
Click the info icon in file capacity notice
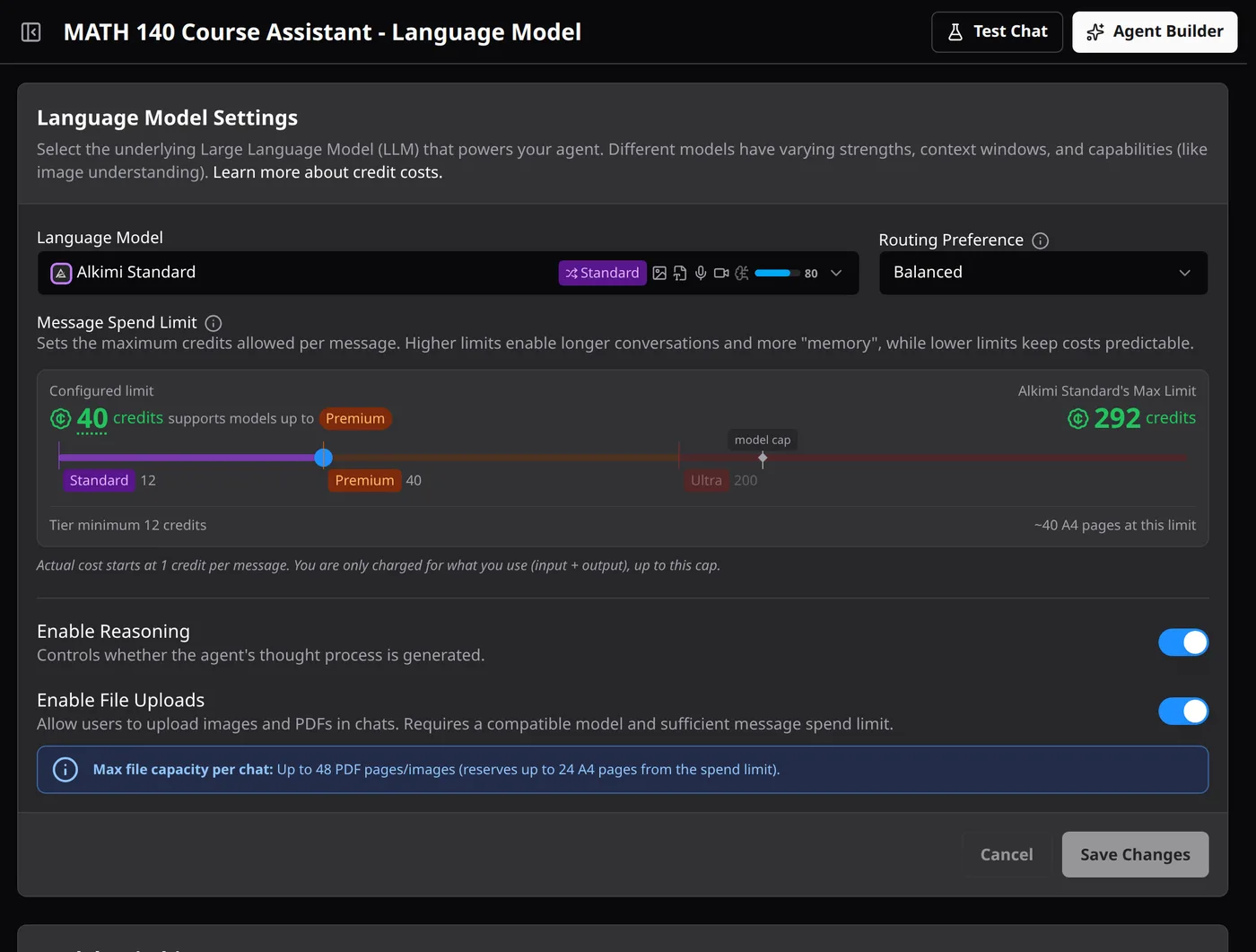(x=65, y=770)
